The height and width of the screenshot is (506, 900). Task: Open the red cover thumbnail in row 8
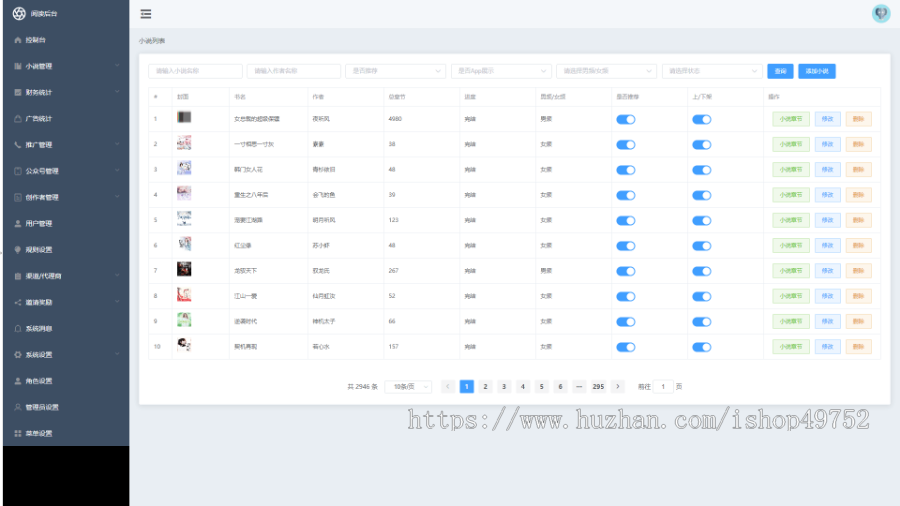[184, 294]
